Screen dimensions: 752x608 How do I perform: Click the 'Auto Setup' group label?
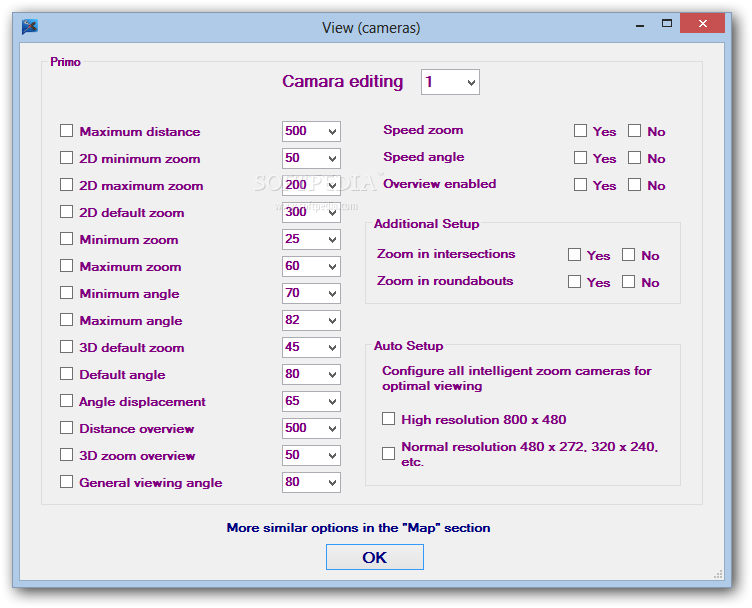(409, 346)
